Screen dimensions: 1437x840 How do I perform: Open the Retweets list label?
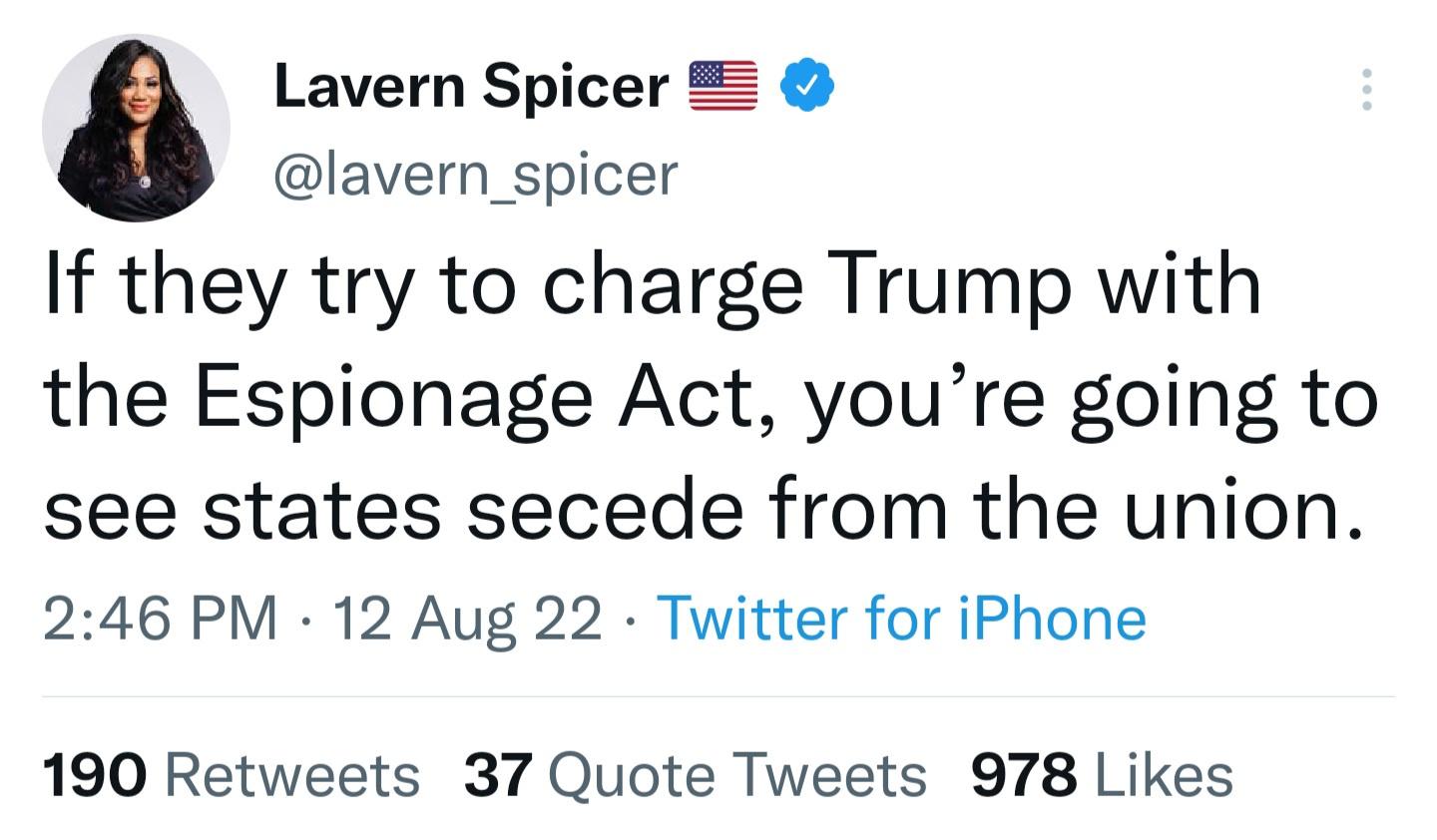pyautogui.click(x=291, y=775)
